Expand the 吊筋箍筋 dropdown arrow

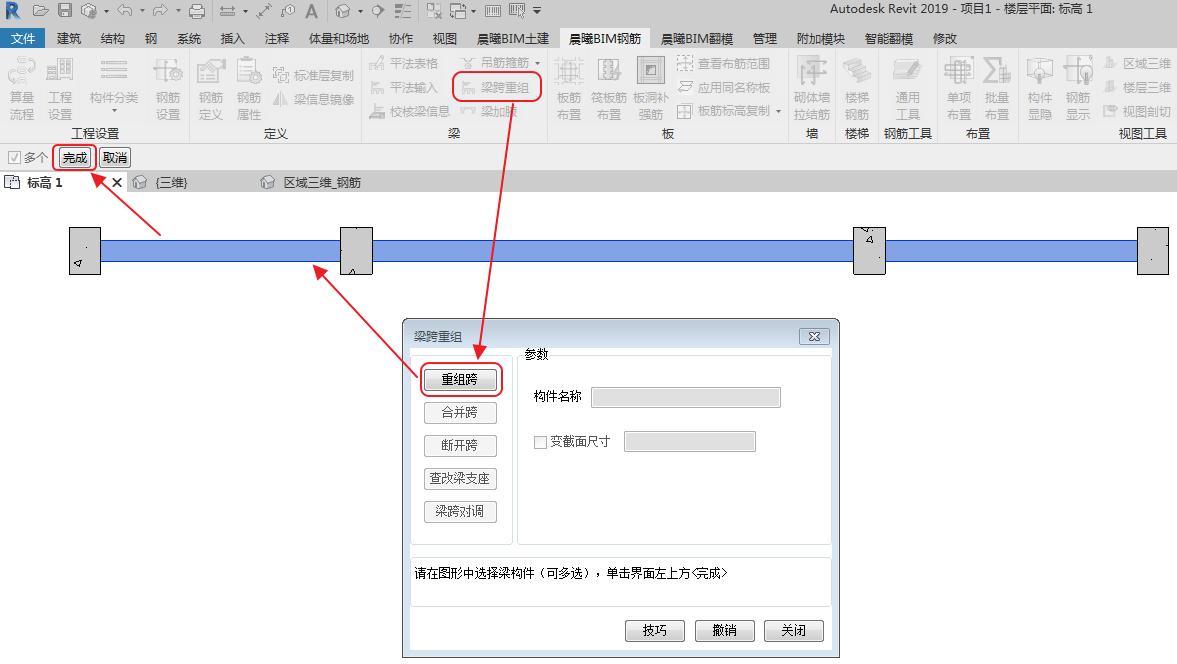(537, 63)
